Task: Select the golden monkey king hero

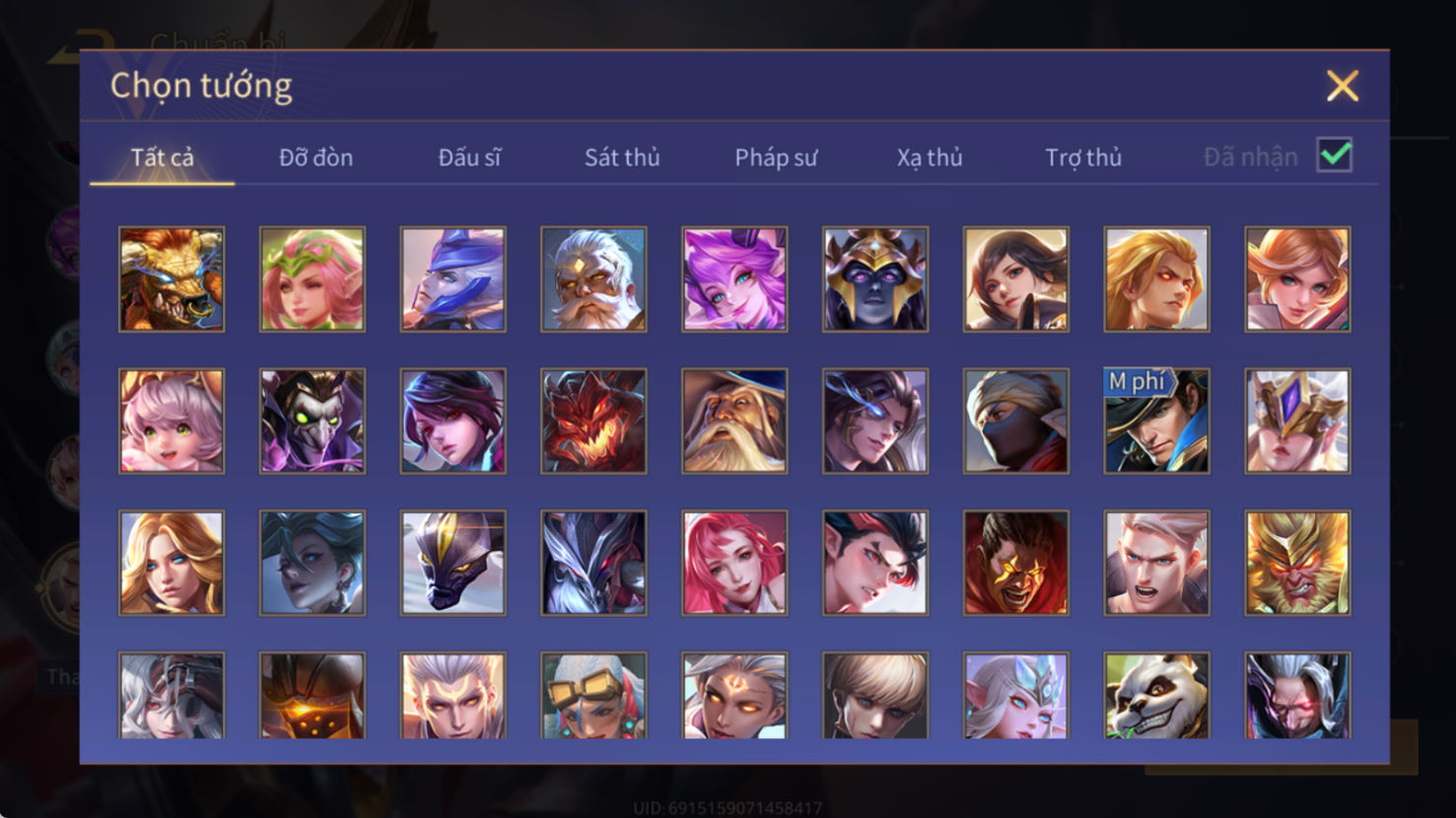Action: [1297, 563]
